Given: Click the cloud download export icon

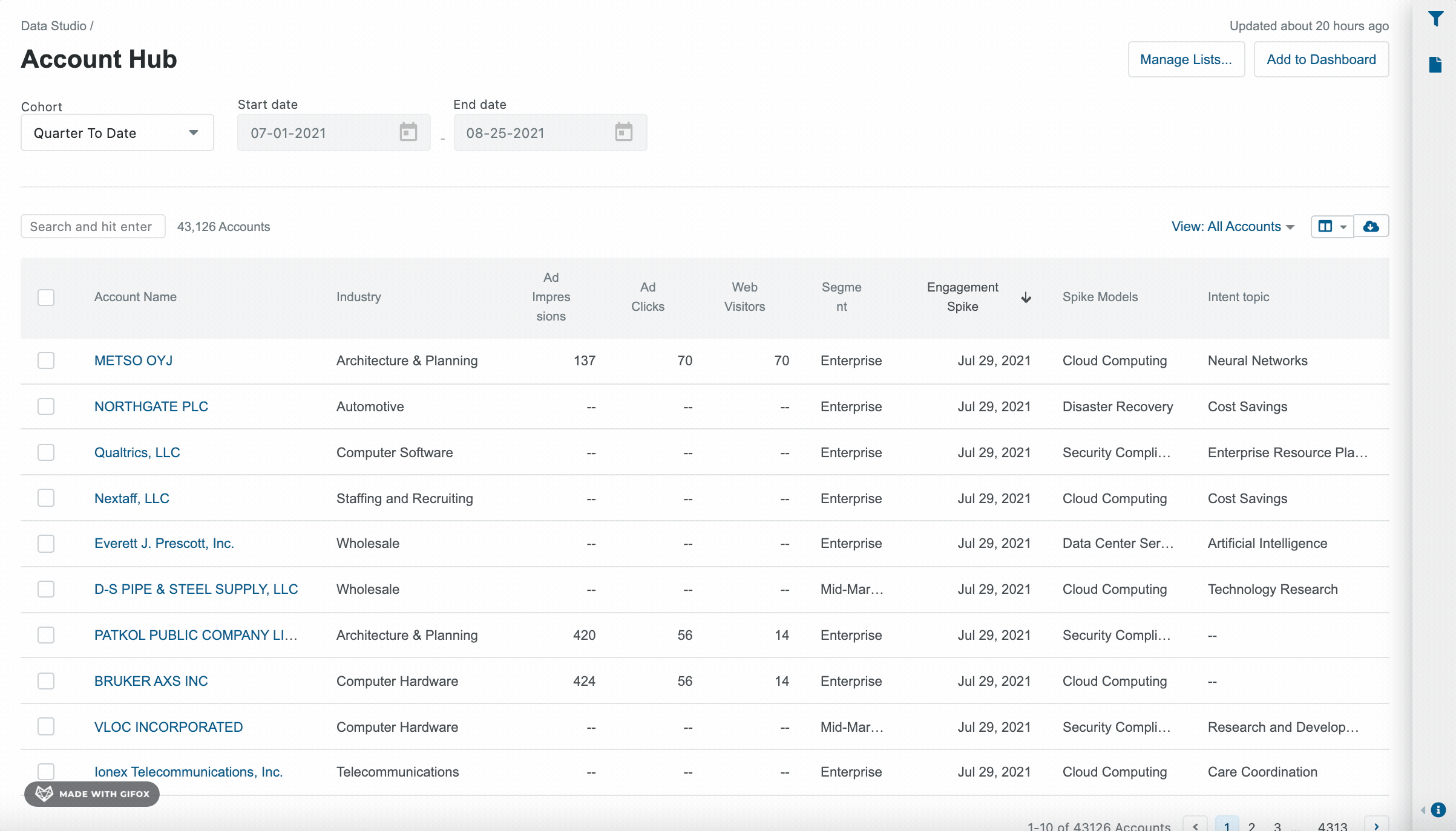Looking at the screenshot, I should pos(1371,226).
